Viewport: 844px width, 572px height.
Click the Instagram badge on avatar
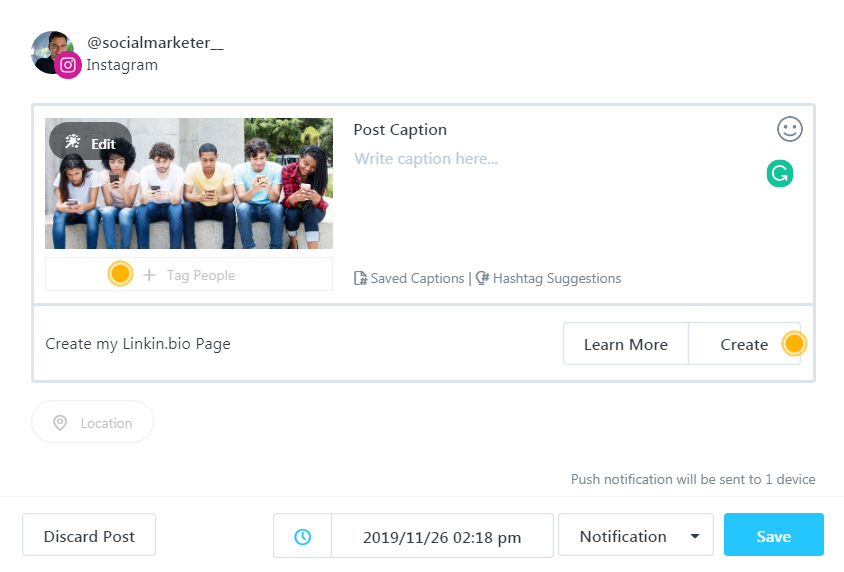click(68, 66)
